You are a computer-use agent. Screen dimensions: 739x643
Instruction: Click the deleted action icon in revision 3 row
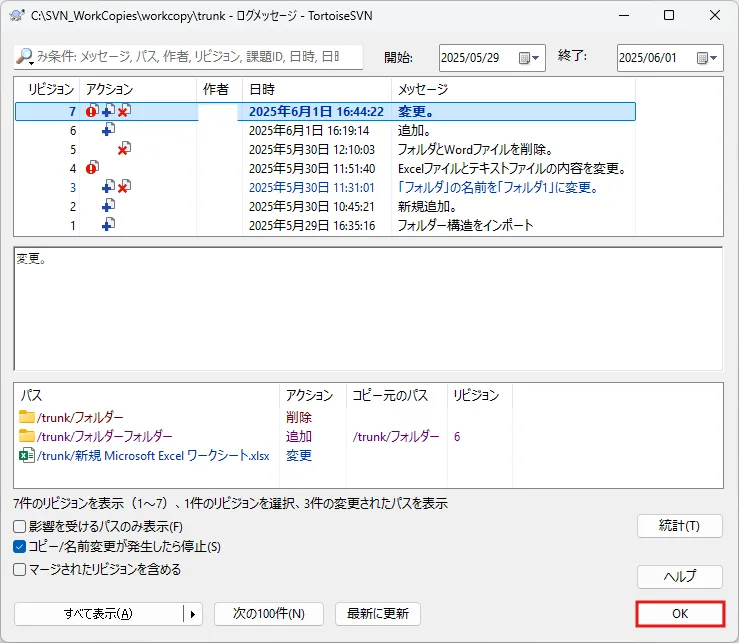[124, 187]
